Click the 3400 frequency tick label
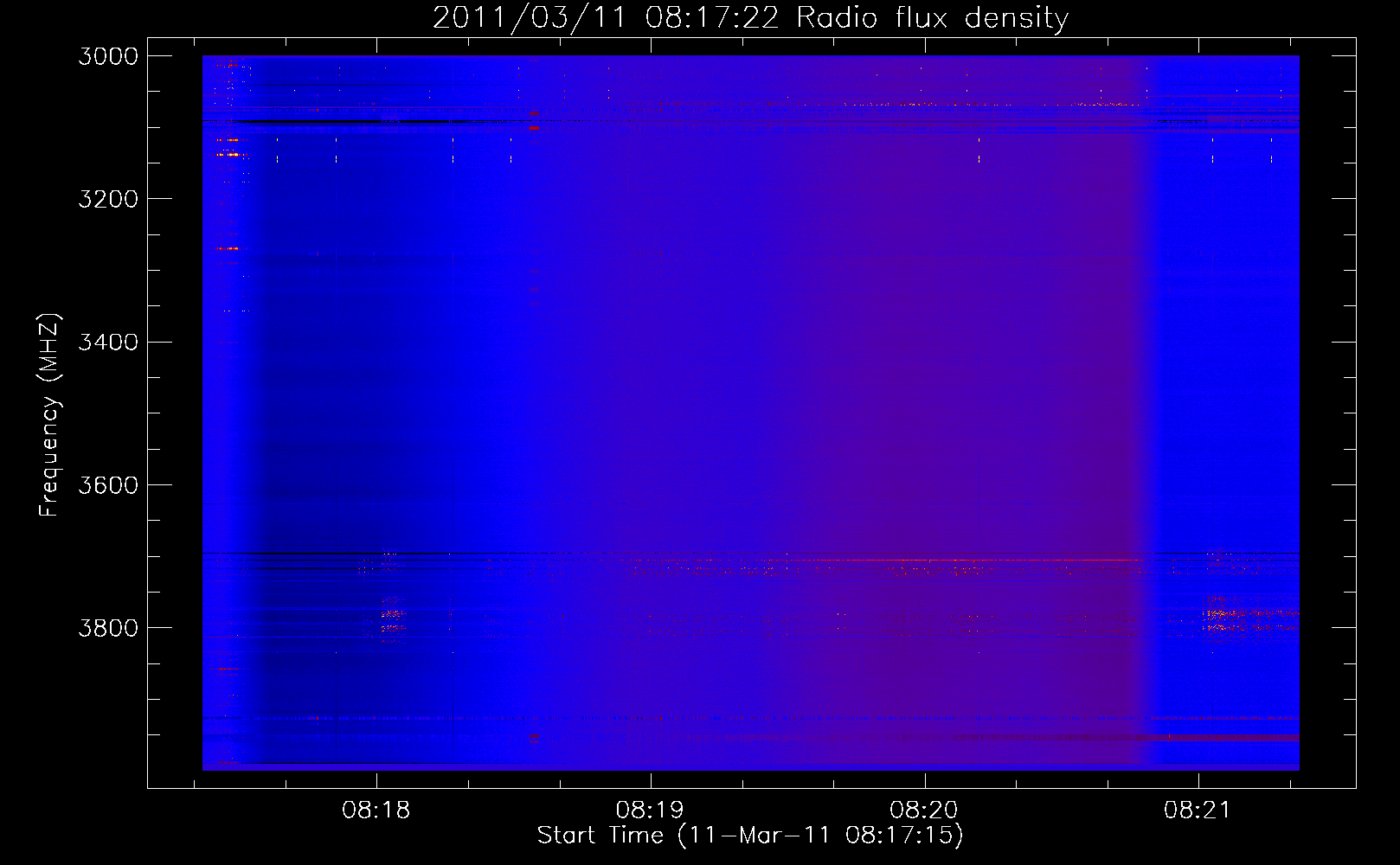The width and height of the screenshot is (1400, 865). 108,342
